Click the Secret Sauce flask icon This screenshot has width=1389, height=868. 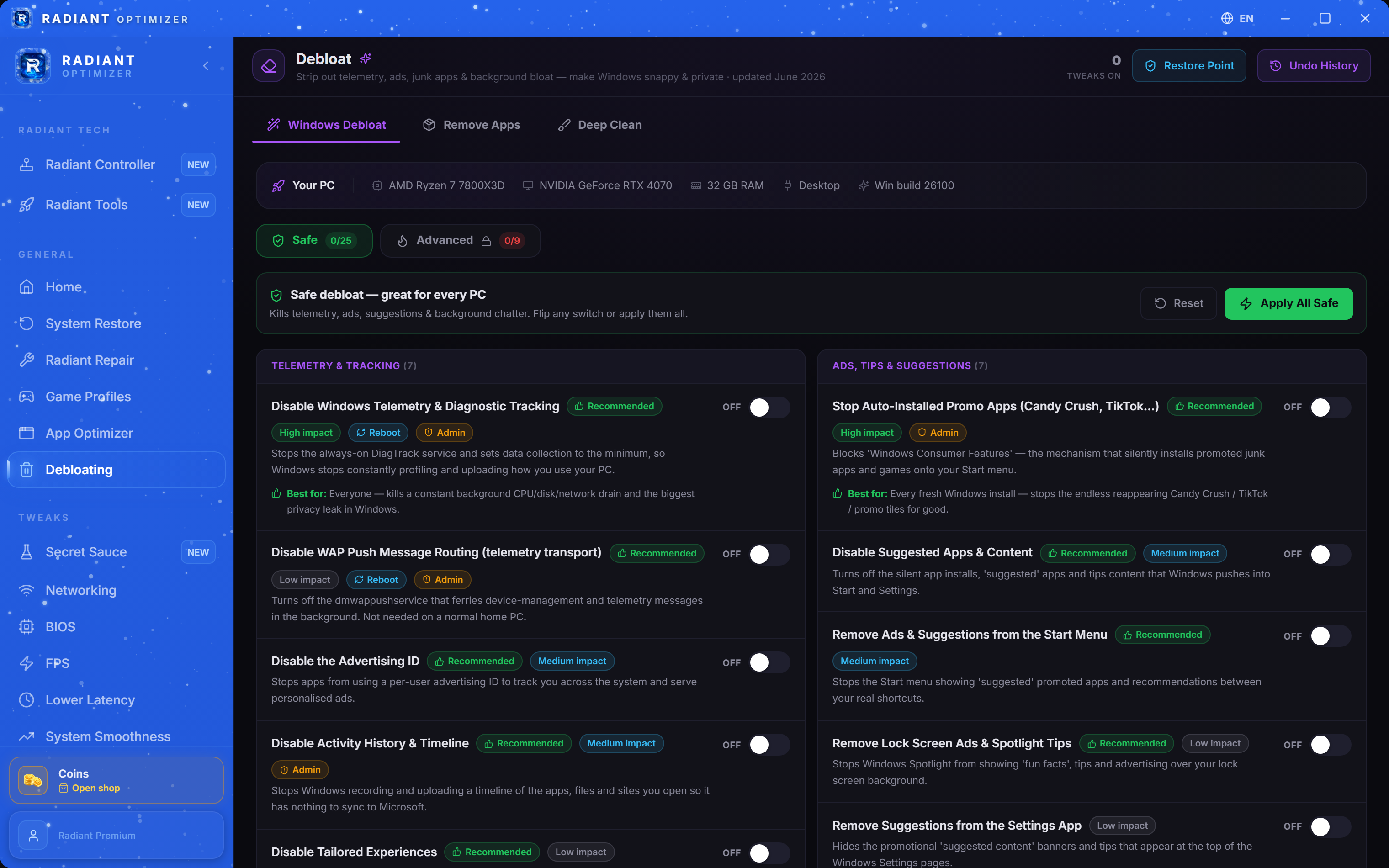pyautogui.click(x=27, y=552)
